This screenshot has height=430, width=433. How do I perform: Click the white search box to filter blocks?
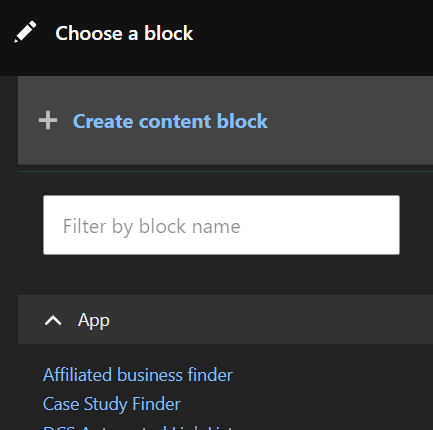pyautogui.click(x=221, y=225)
